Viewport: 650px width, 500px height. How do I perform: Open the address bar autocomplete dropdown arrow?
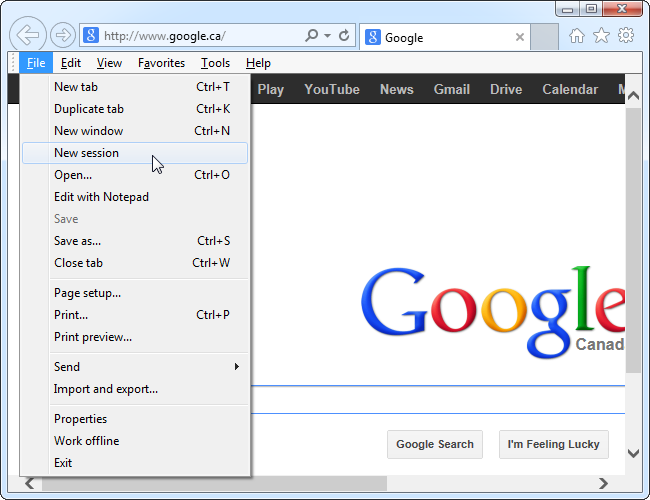(327, 36)
